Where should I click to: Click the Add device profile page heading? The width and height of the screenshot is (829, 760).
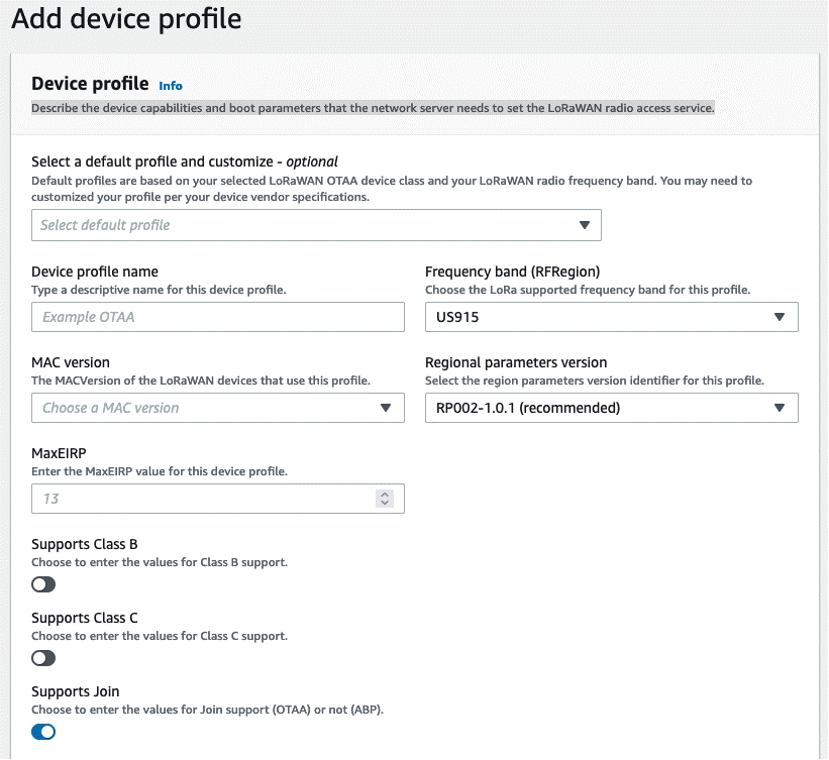(126, 19)
